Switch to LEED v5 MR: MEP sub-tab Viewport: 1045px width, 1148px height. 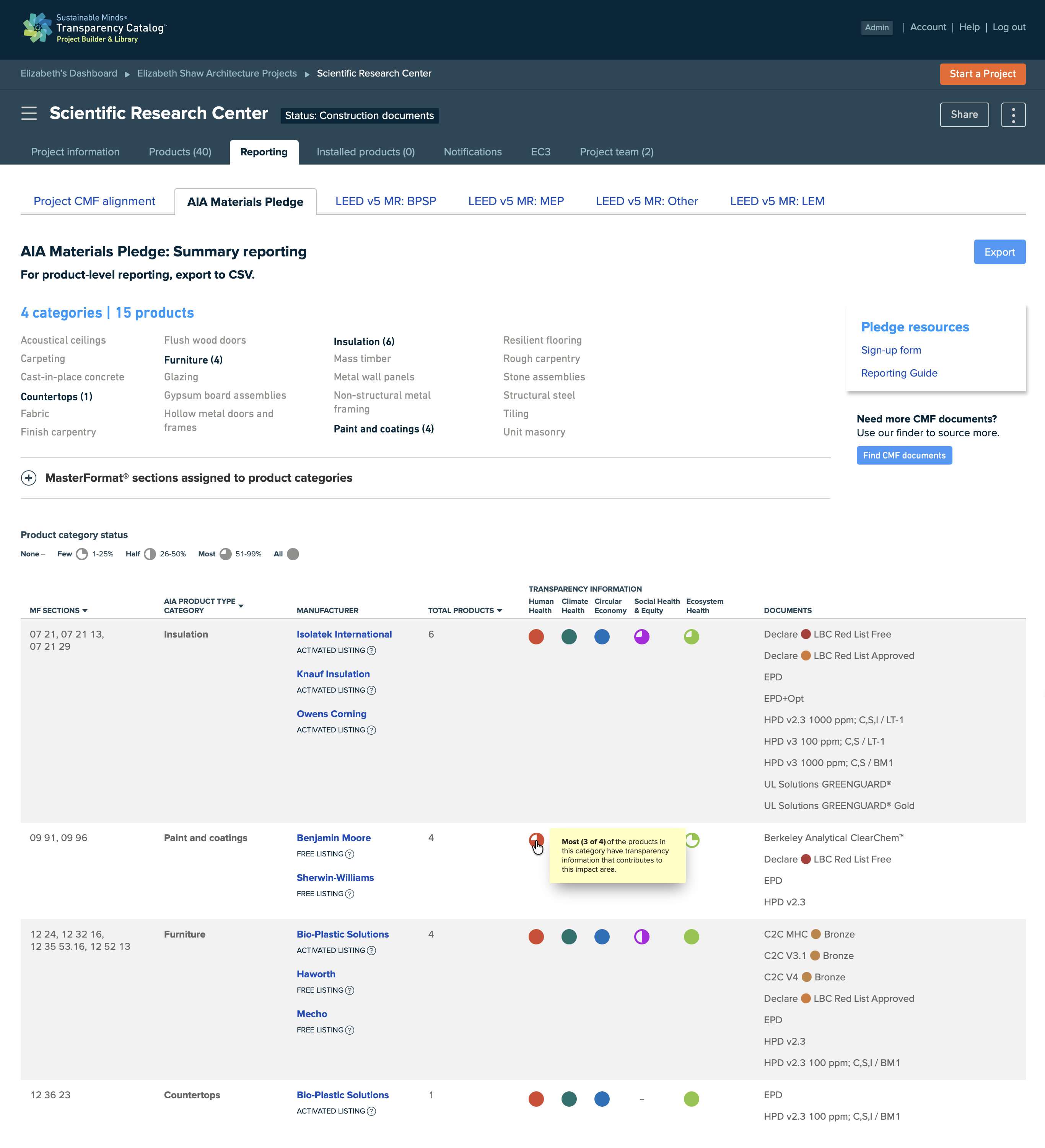(x=516, y=201)
